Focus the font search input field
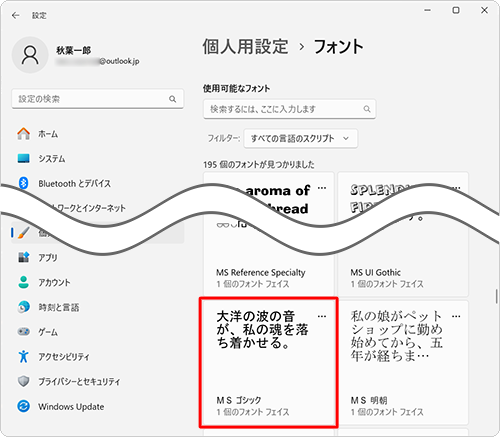The image size is (500, 437). (289, 109)
